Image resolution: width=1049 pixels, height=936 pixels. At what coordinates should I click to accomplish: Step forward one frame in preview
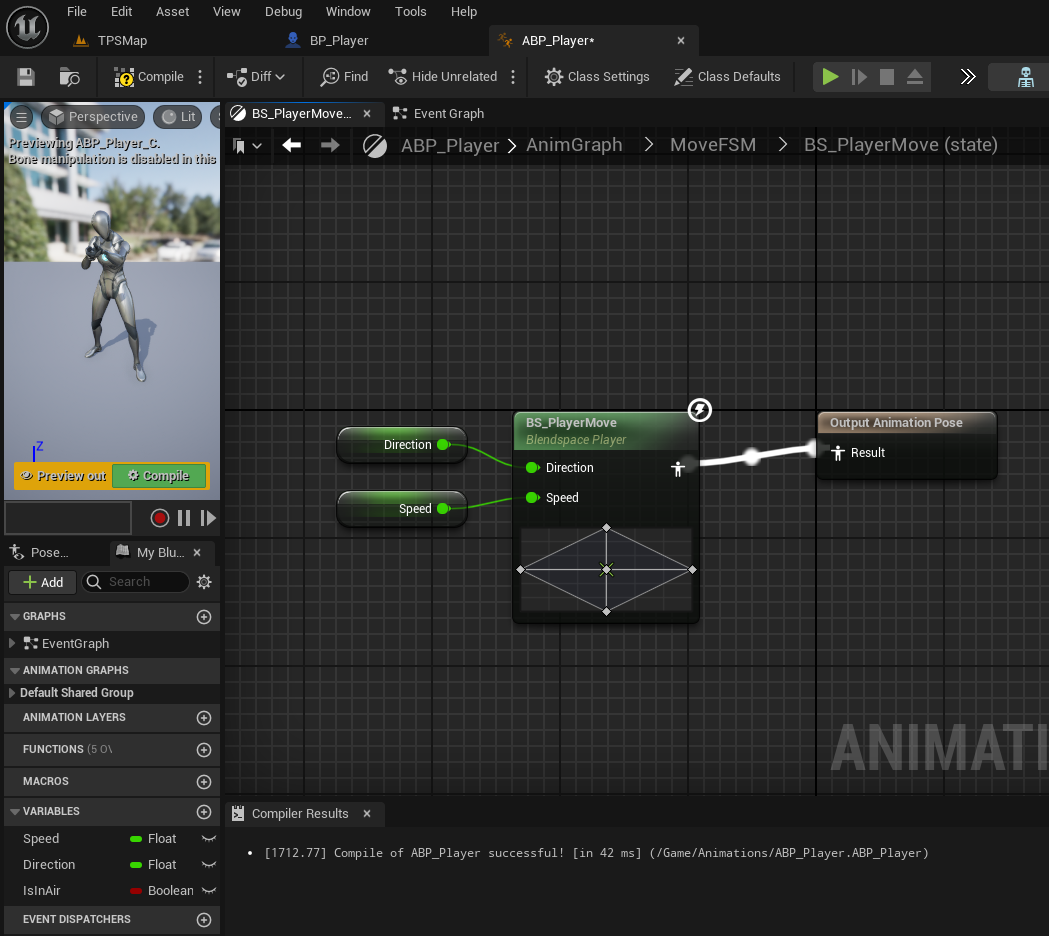pos(208,518)
